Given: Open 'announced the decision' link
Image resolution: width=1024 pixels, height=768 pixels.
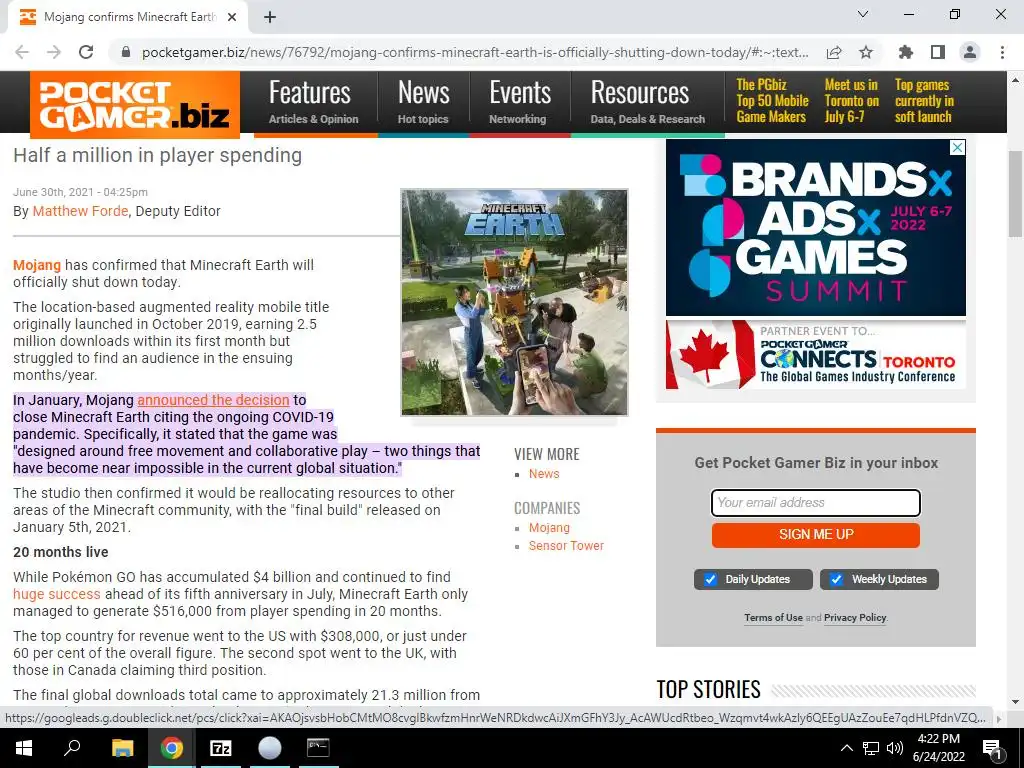Looking at the screenshot, I should [x=213, y=400].
